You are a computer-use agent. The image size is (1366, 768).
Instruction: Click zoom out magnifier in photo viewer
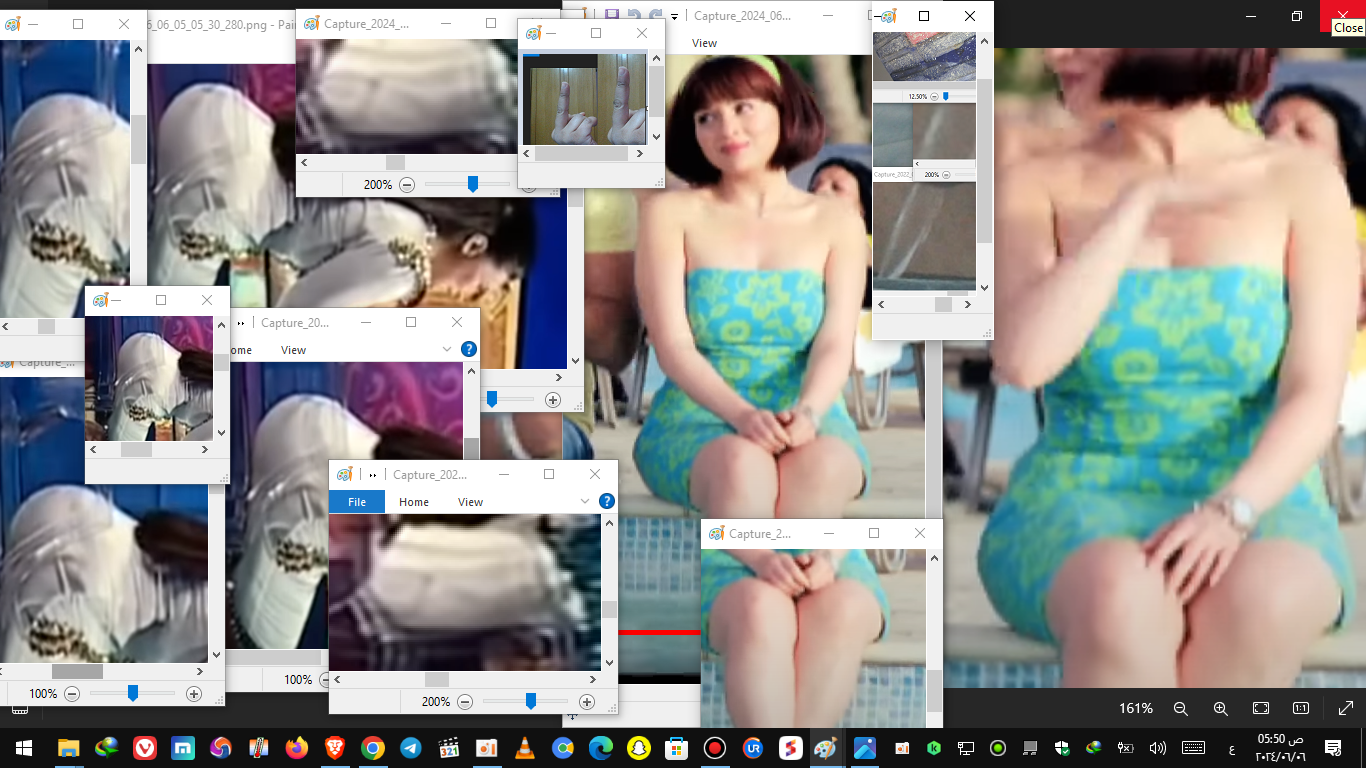point(1180,708)
